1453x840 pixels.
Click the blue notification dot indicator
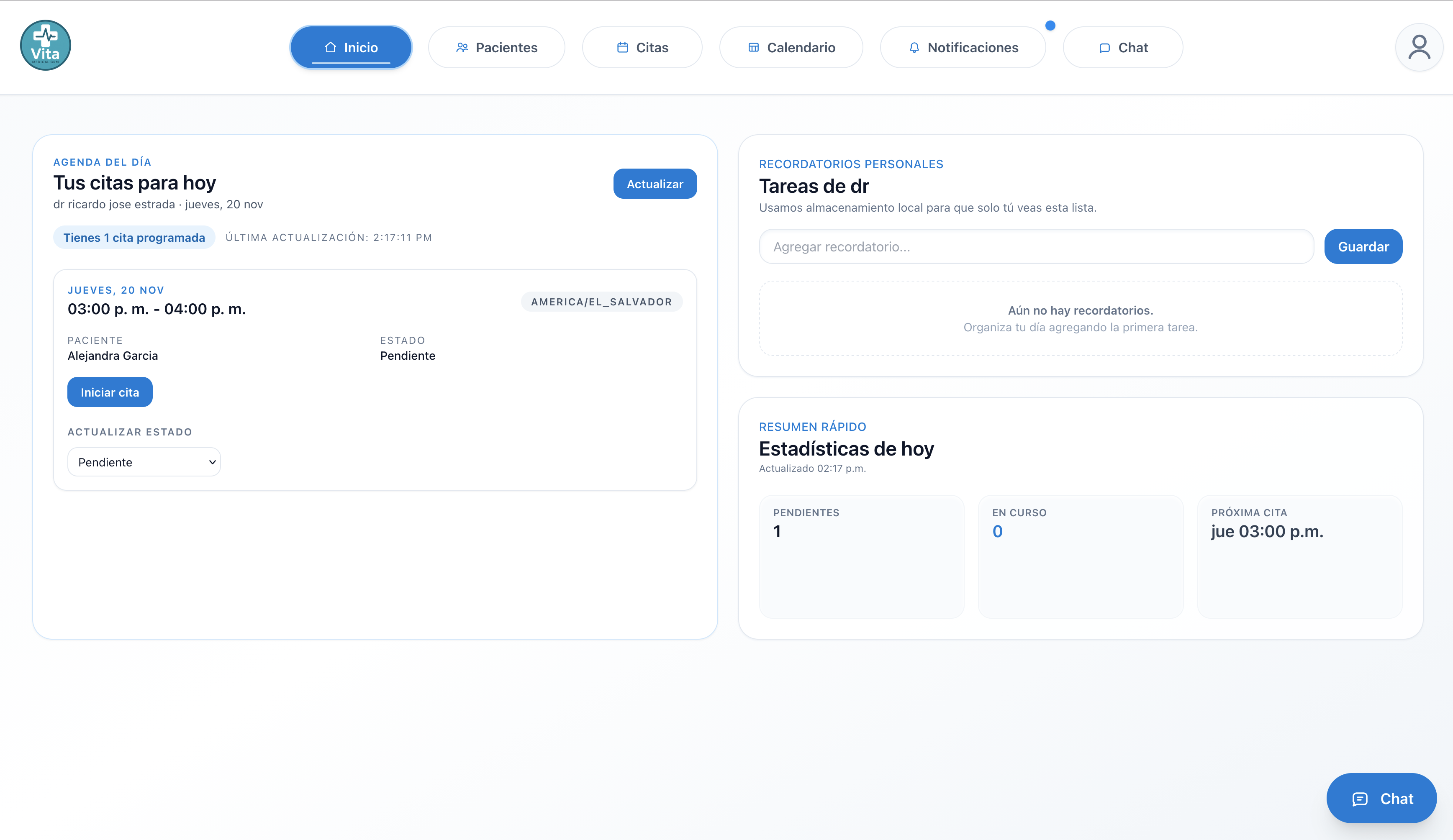[x=1050, y=26]
